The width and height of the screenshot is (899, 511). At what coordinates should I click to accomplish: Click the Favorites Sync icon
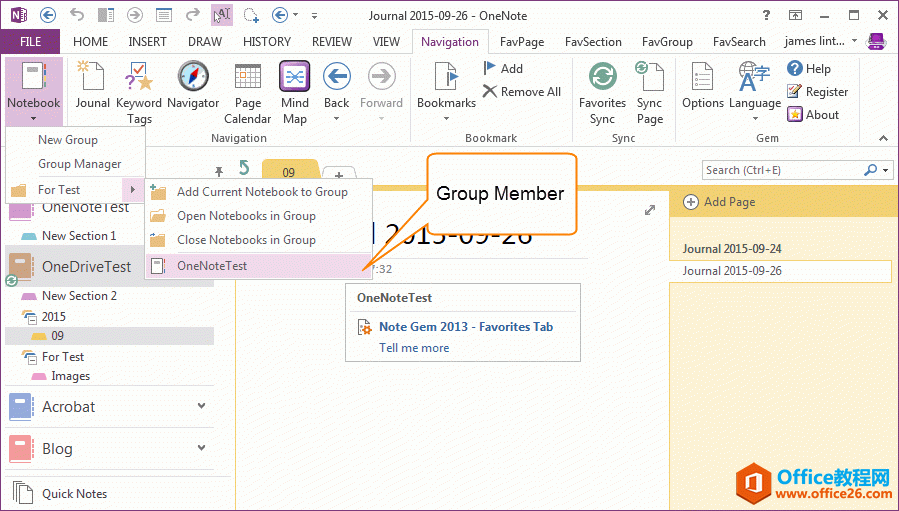click(602, 78)
